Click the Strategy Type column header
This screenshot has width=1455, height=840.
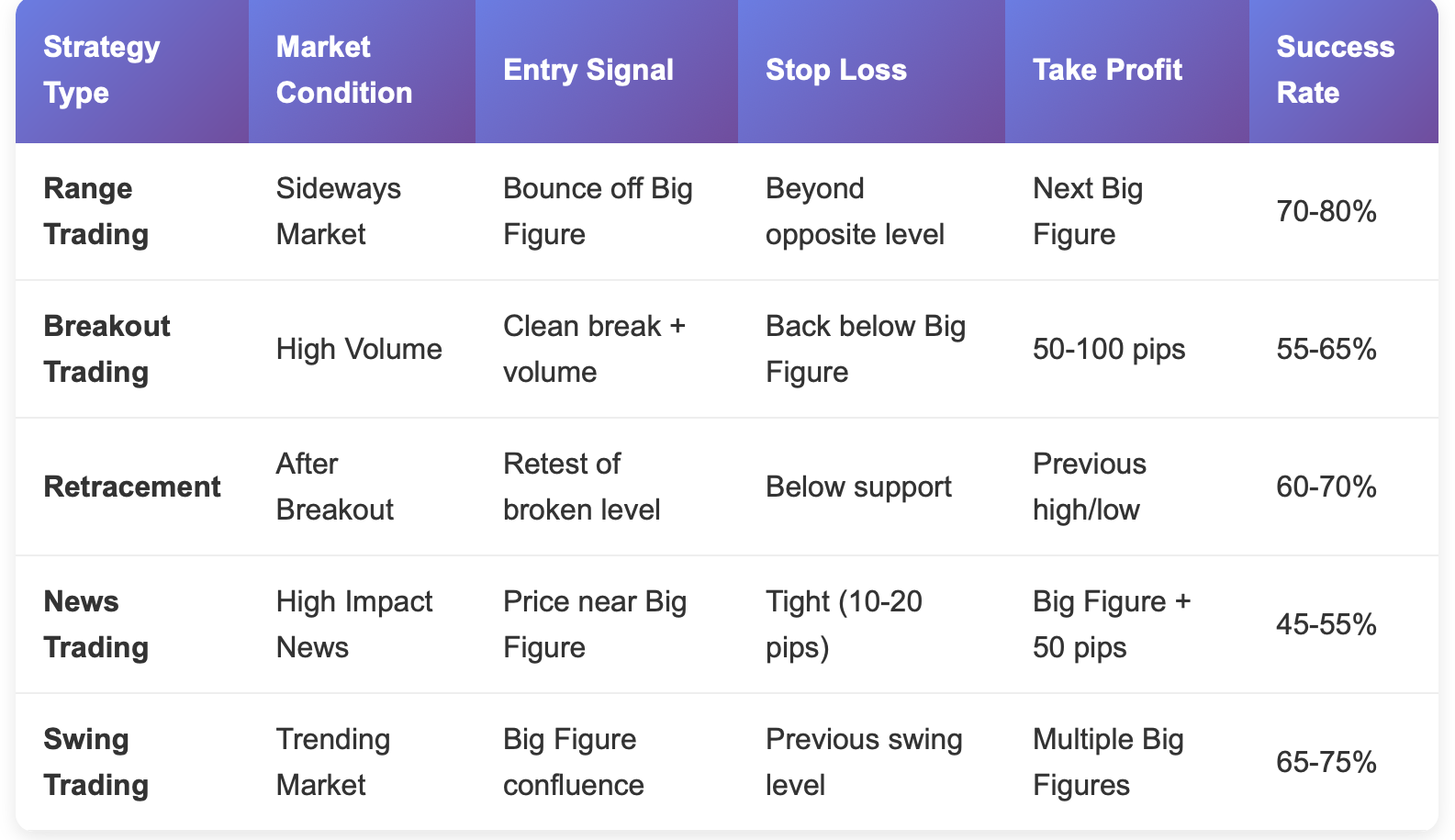click(x=132, y=70)
